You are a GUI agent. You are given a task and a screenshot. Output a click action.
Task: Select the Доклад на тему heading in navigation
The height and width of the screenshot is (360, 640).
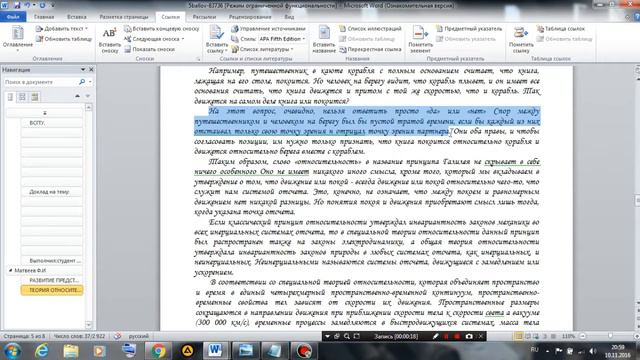pyautogui.click(x=52, y=192)
